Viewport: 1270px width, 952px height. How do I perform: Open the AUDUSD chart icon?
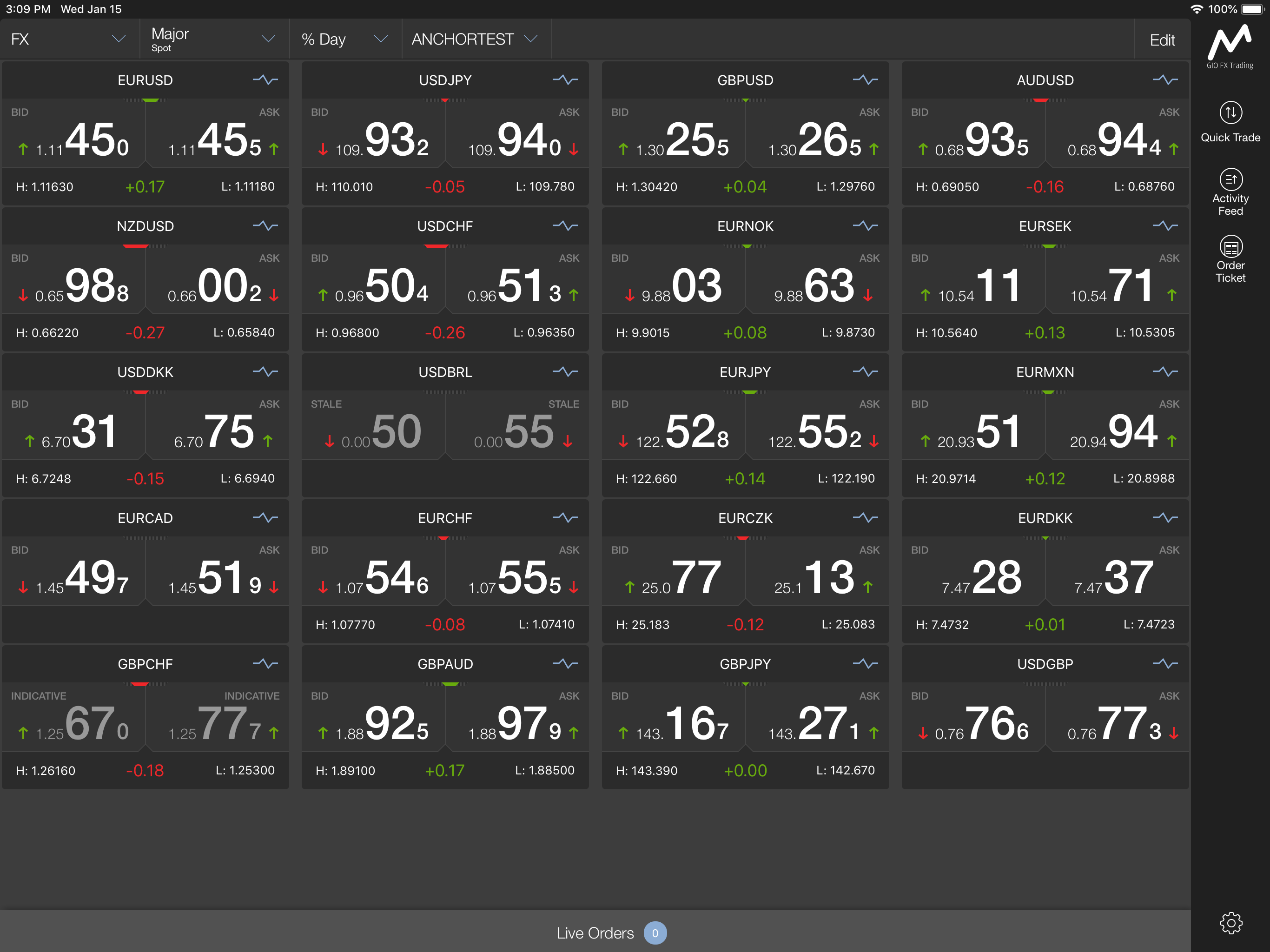tap(1165, 80)
